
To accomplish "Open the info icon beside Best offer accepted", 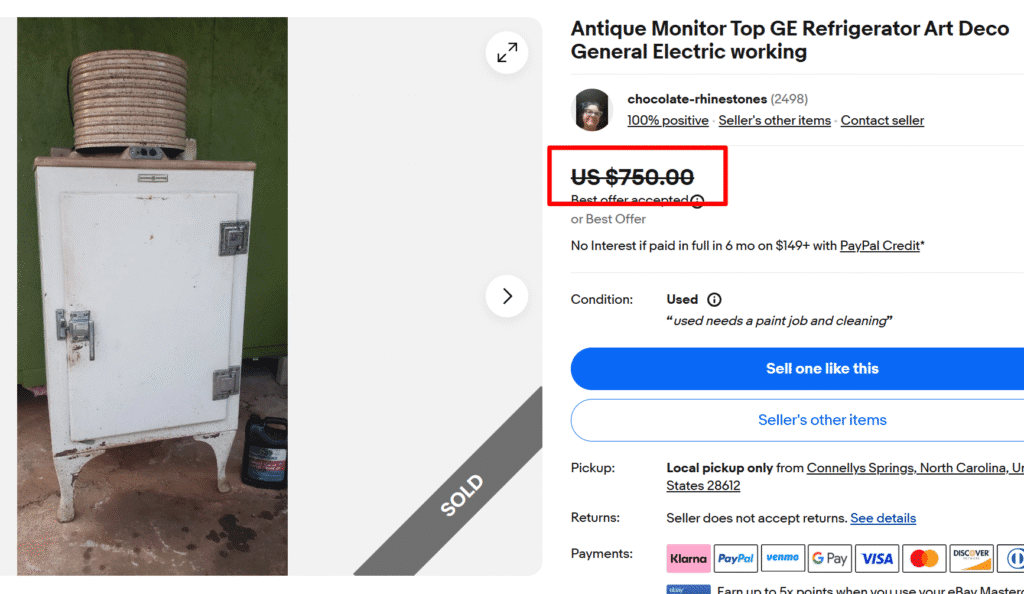I will 697,201.
